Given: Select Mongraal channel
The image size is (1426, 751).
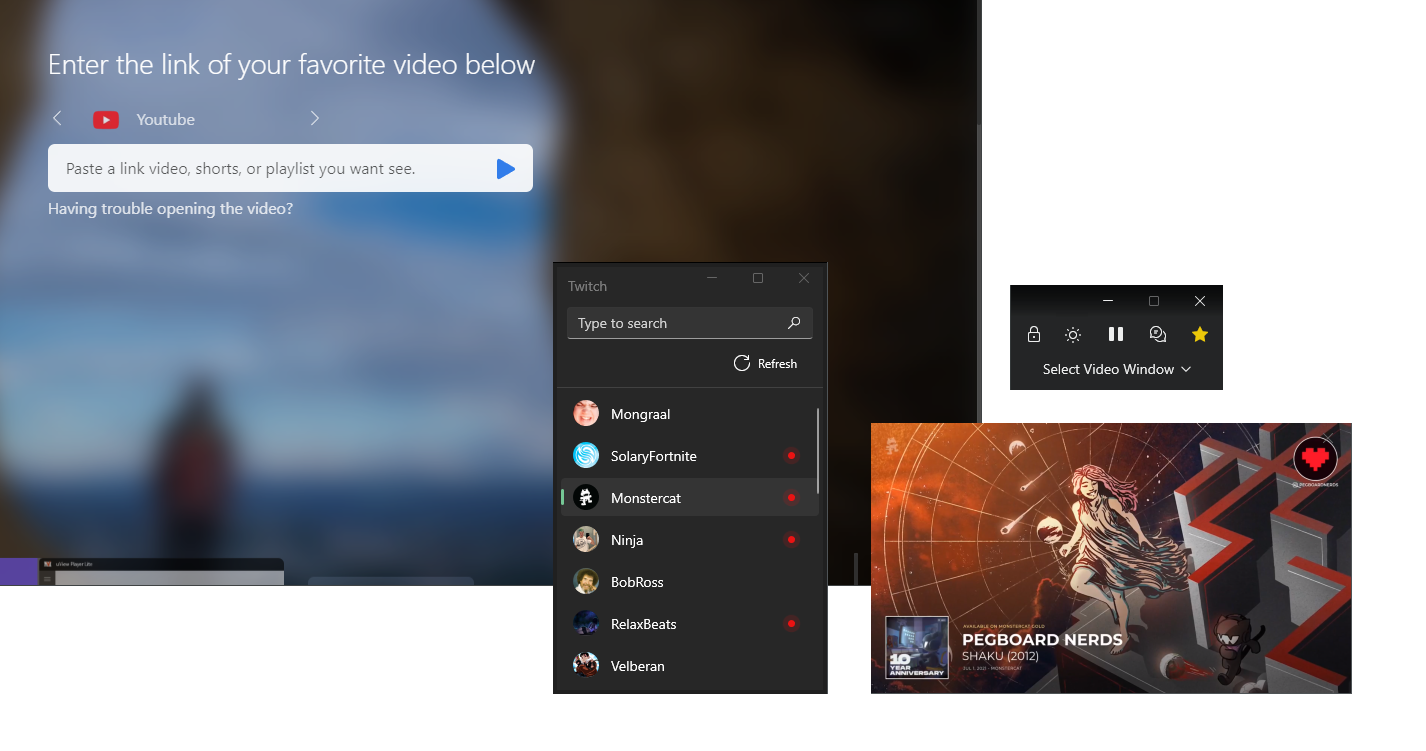Looking at the screenshot, I should (690, 414).
